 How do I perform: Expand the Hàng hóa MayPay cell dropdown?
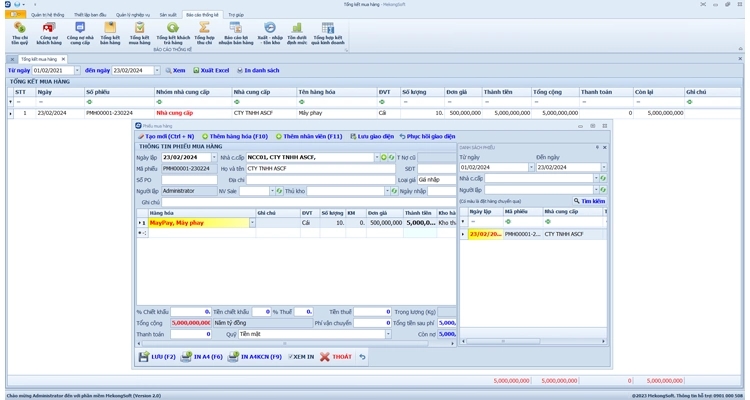click(x=251, y=223)
